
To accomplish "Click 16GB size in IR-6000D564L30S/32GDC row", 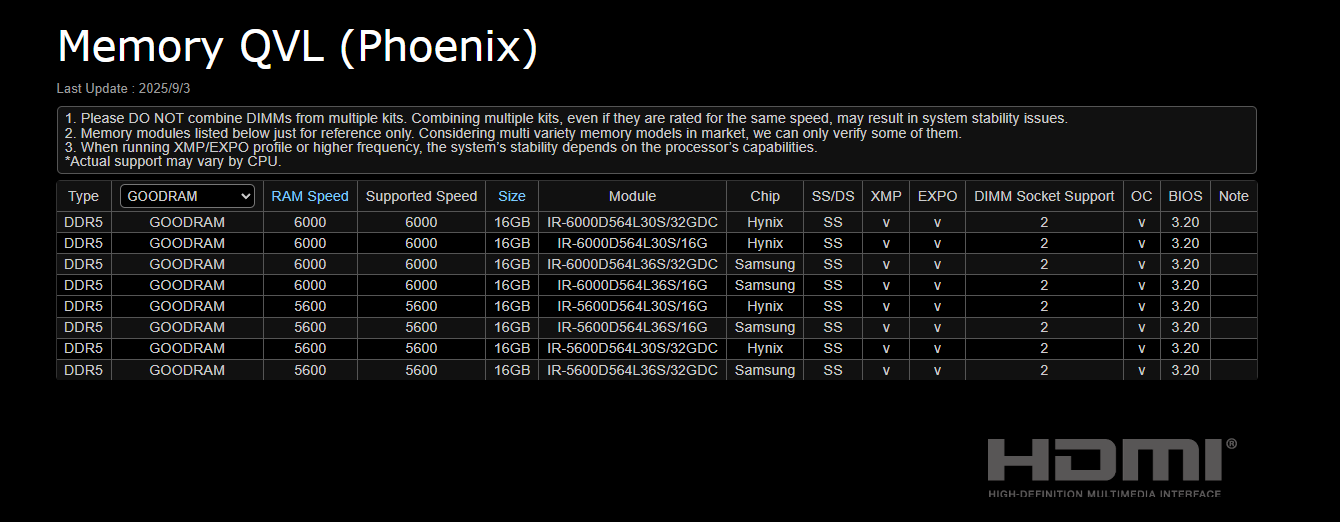I will tap(512, 222).
